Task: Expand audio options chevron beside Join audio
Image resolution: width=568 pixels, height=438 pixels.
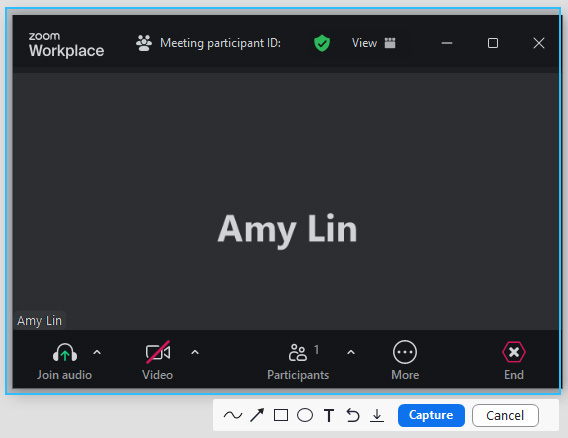Action: click(x=97, y=352)
